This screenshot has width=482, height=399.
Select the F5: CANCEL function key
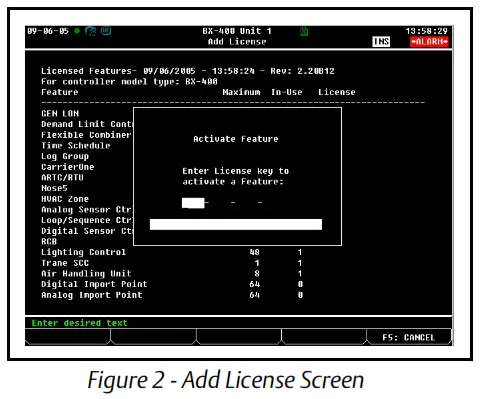[409, 337]
